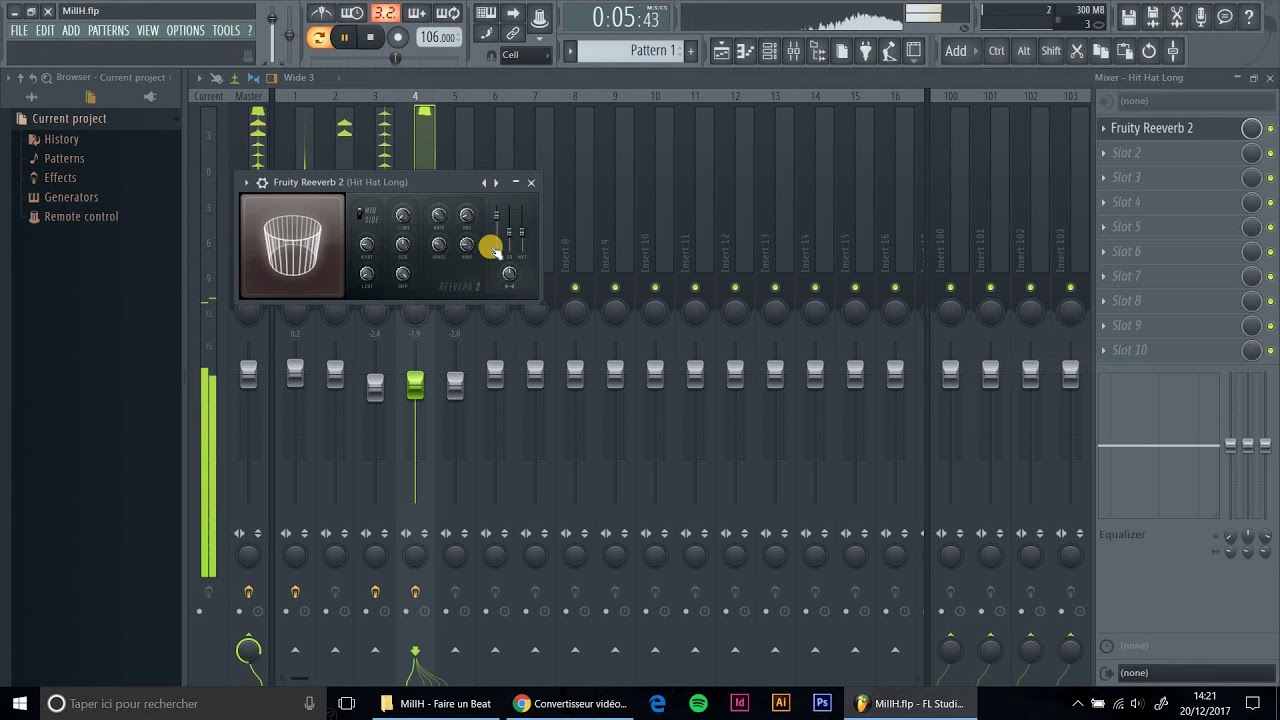Open the mixer view icon
This screenshot has width=1280, height=720.
(793, 51)
